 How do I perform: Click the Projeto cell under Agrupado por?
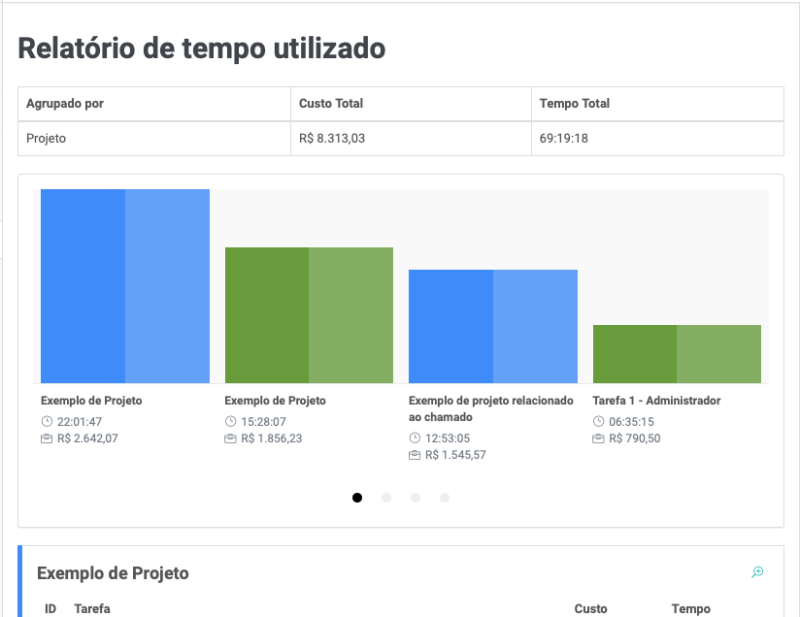point(46,139)
